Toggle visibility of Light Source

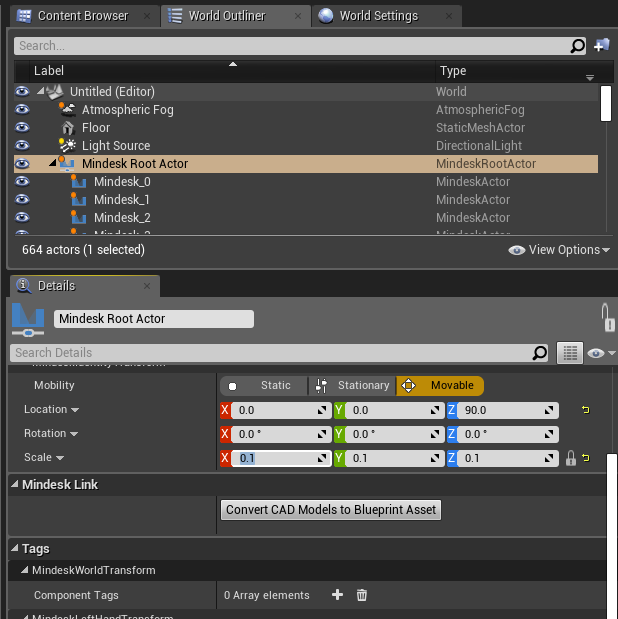pos(22,145)
